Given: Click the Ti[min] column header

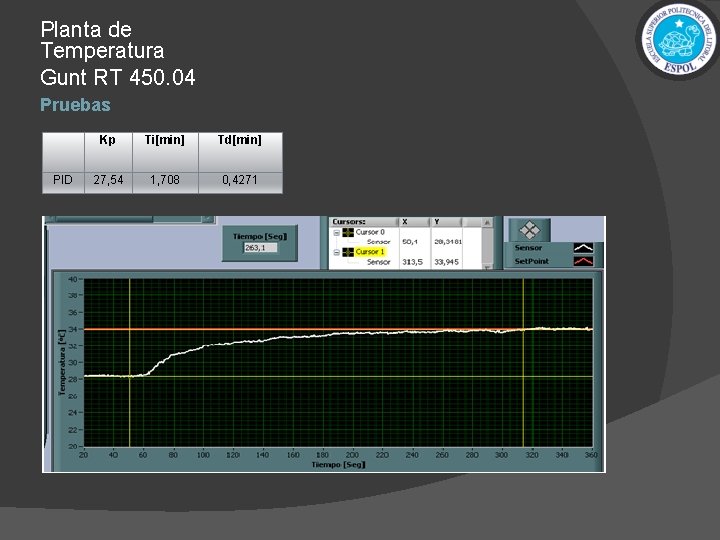Looking at the screenshot, I should pyautogui.click(x=165, y=152).
